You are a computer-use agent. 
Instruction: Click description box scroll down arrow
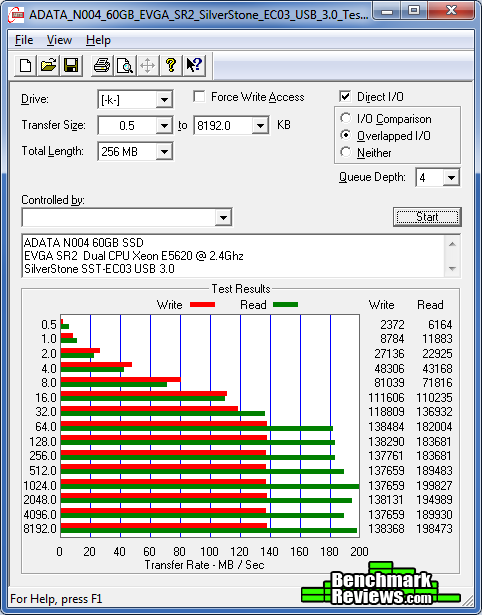[x=452, y=269]
